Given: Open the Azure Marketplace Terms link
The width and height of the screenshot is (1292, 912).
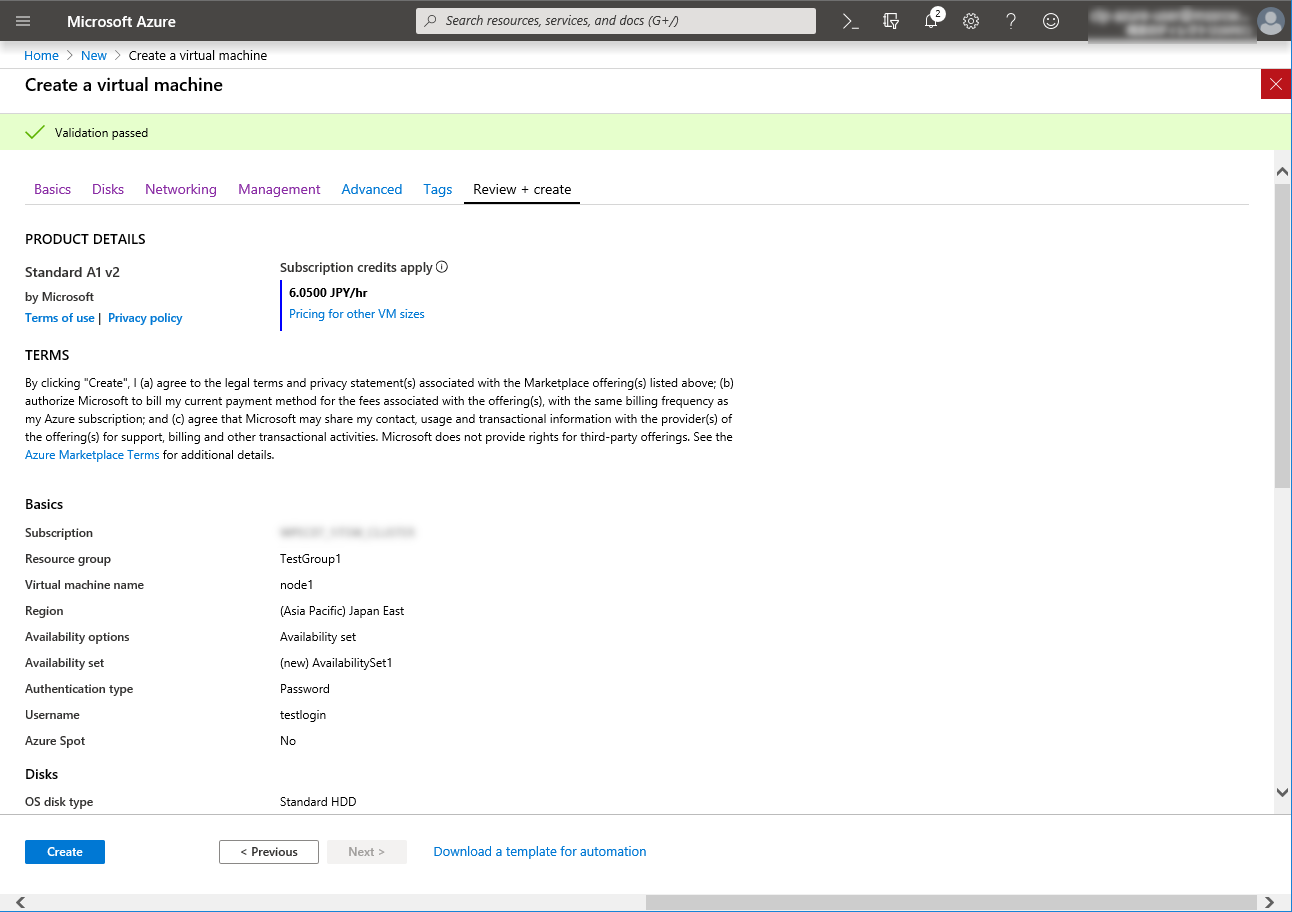Looking at the screenshot, I should click(92, 455).
